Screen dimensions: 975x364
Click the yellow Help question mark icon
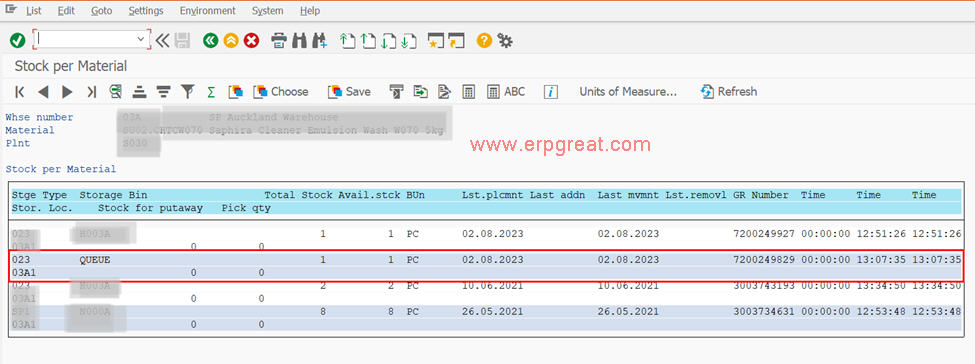484,41
